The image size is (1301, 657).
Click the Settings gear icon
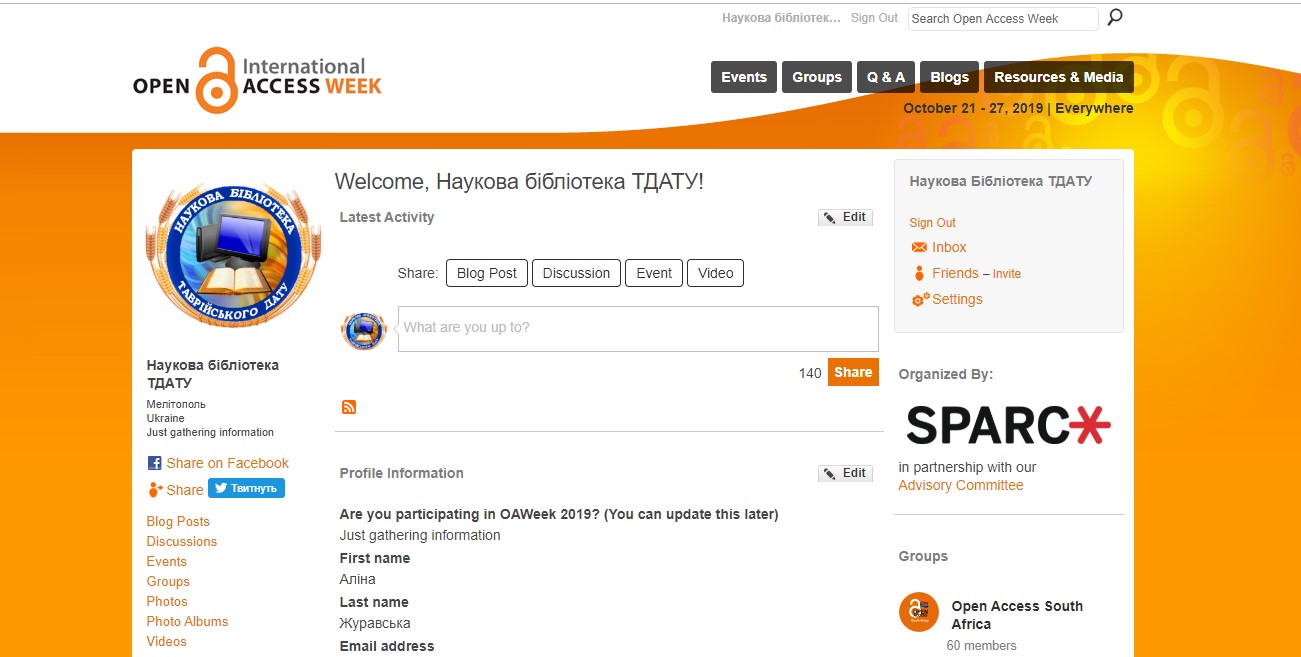point(920,299)
